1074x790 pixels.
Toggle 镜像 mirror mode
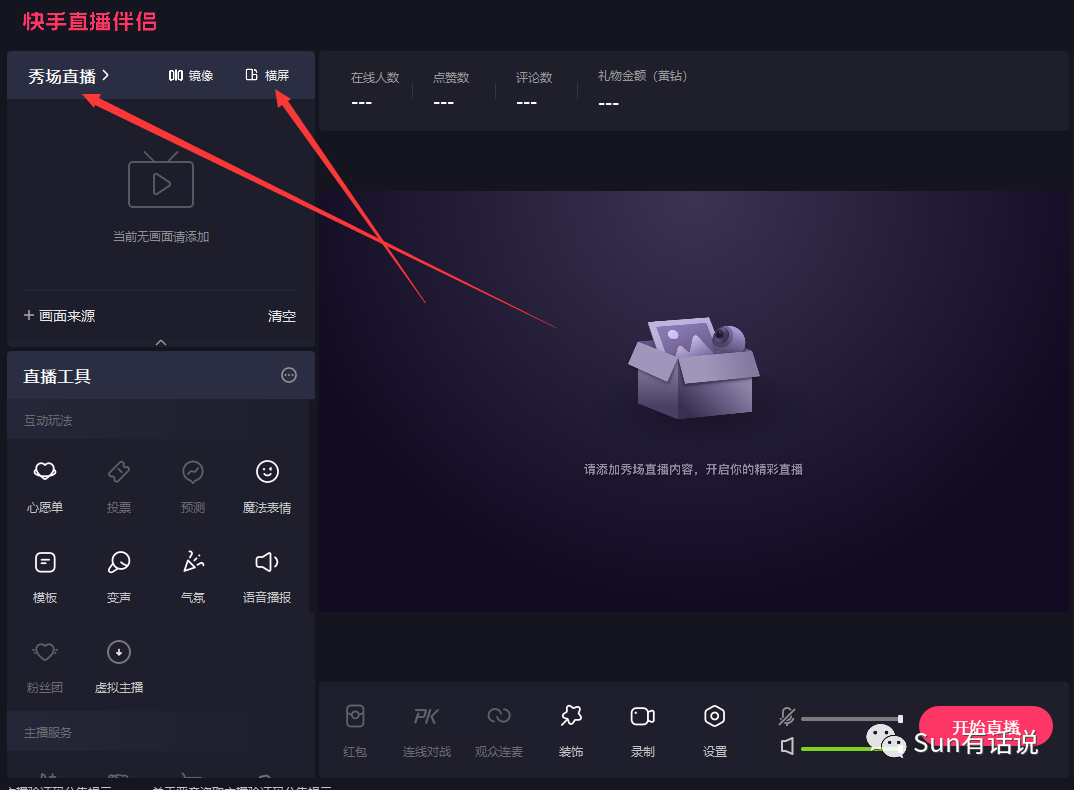(x=191, y=75)
